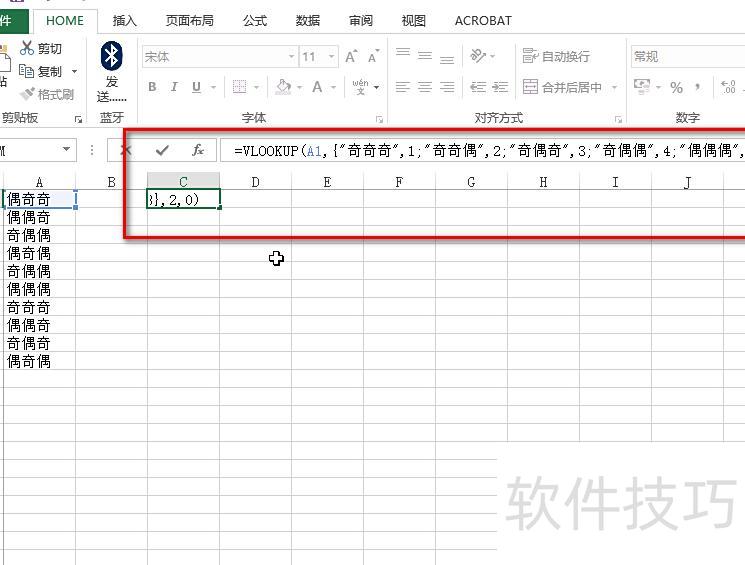Increase font size with larger A icon
Image resolution: width=745 pixels, height=565 pixels.
[x=351, y=57]
